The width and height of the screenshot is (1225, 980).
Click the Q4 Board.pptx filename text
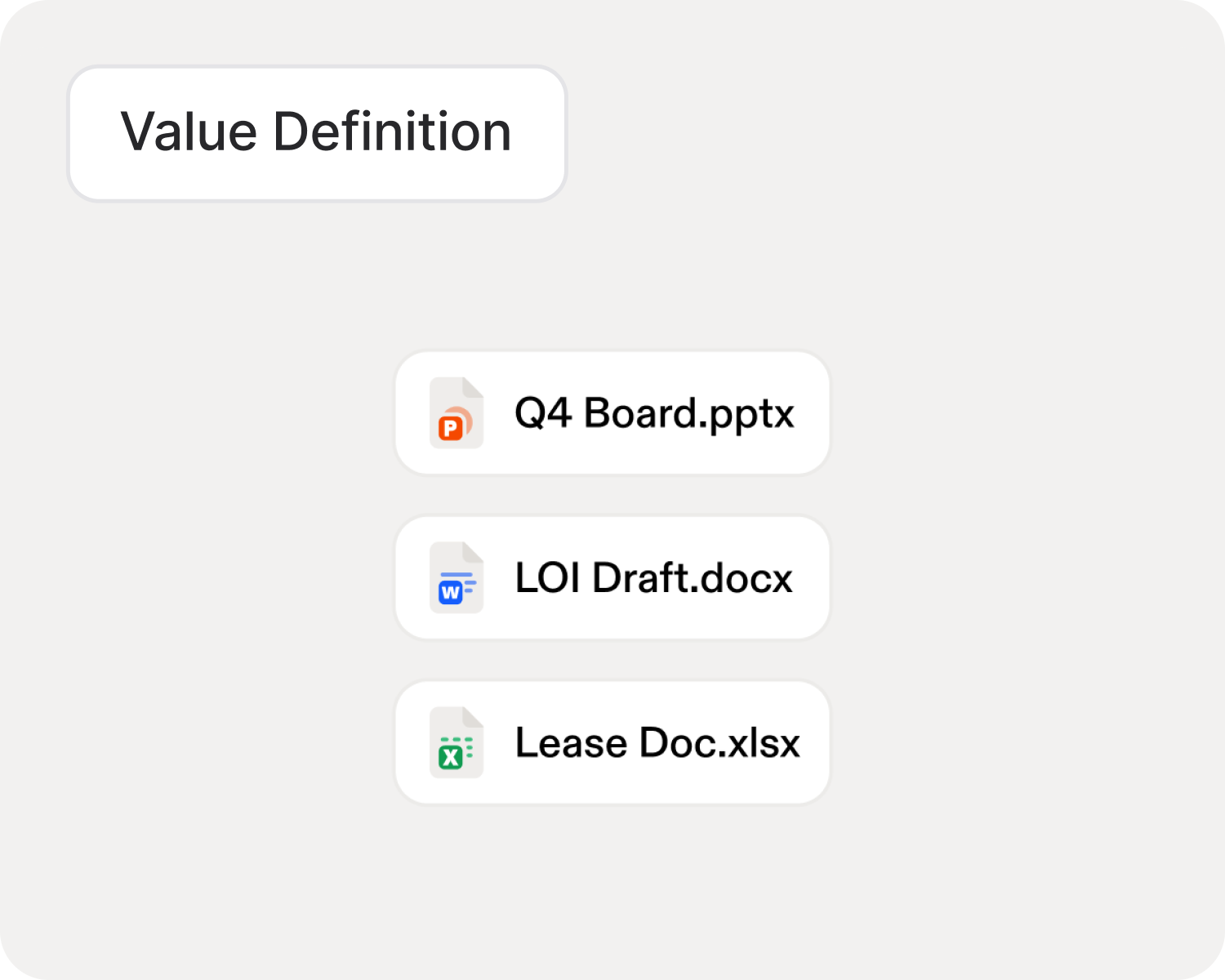pyautogui.click(x=654, y=413)
